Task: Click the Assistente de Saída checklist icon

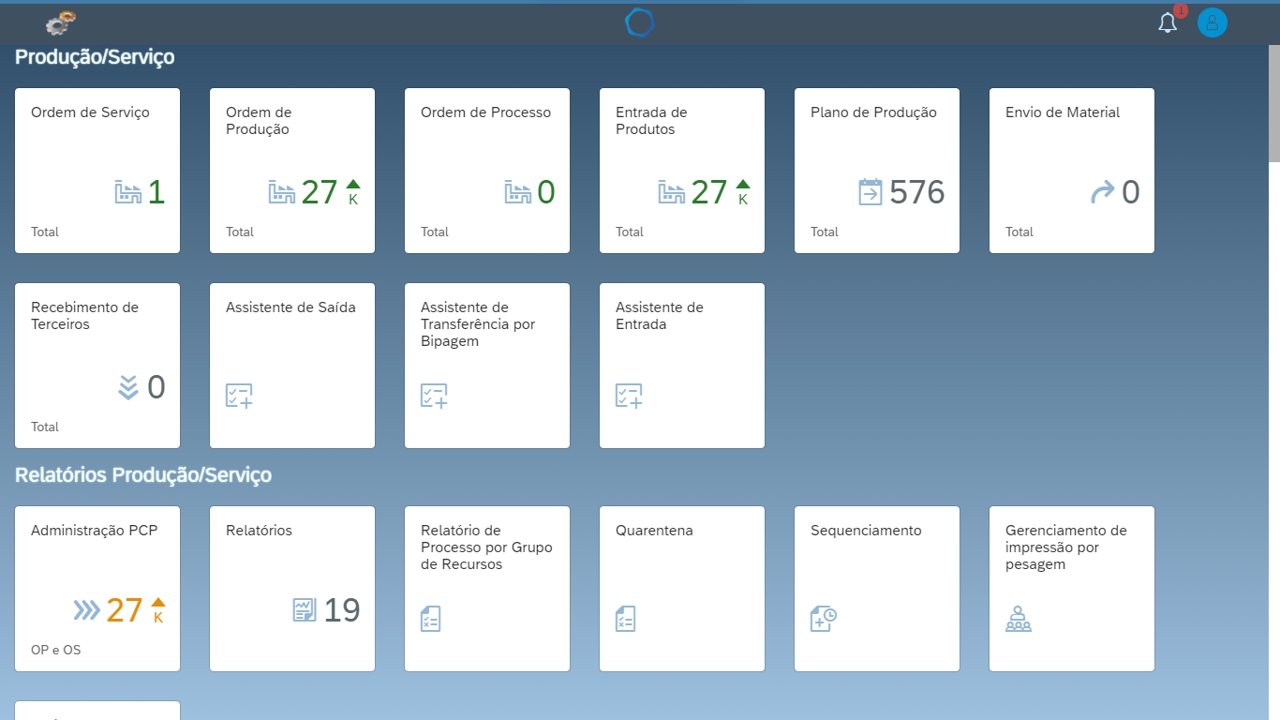Action: click(x=239, y=396)
